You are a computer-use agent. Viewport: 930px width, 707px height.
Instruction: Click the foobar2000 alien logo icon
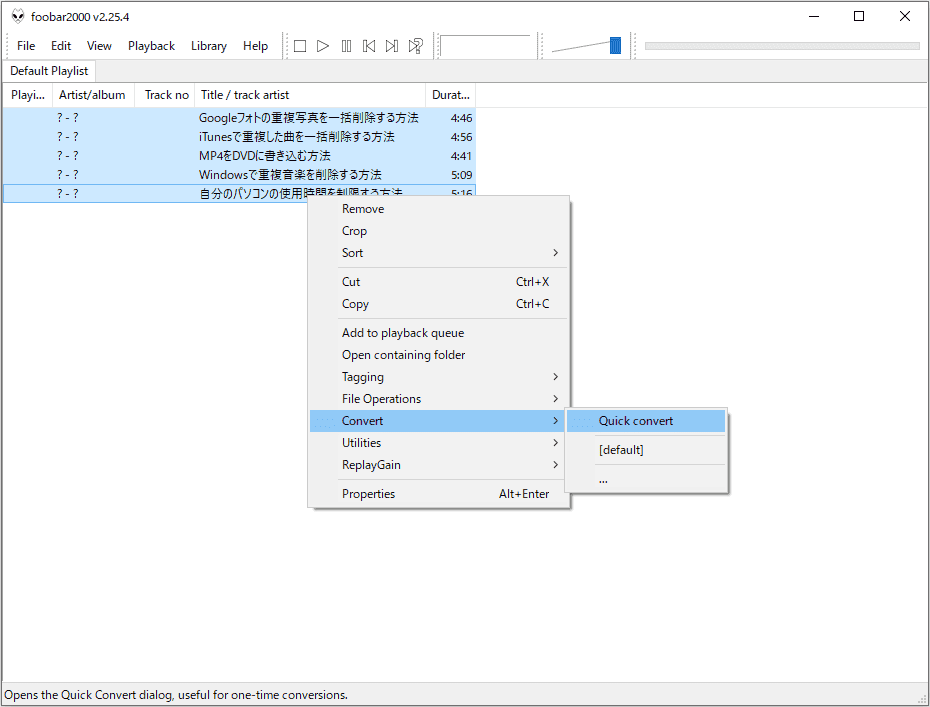17,17
